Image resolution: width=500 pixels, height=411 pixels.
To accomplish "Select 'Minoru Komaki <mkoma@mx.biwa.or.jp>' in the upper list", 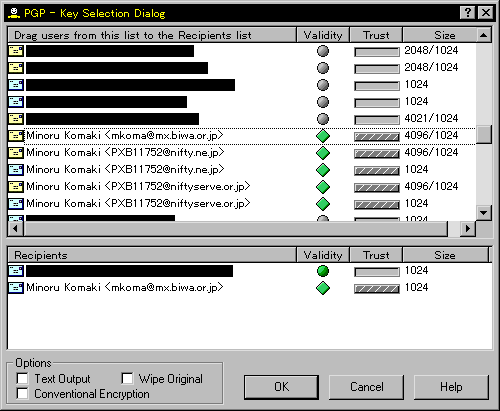I will tap(125, 136).
